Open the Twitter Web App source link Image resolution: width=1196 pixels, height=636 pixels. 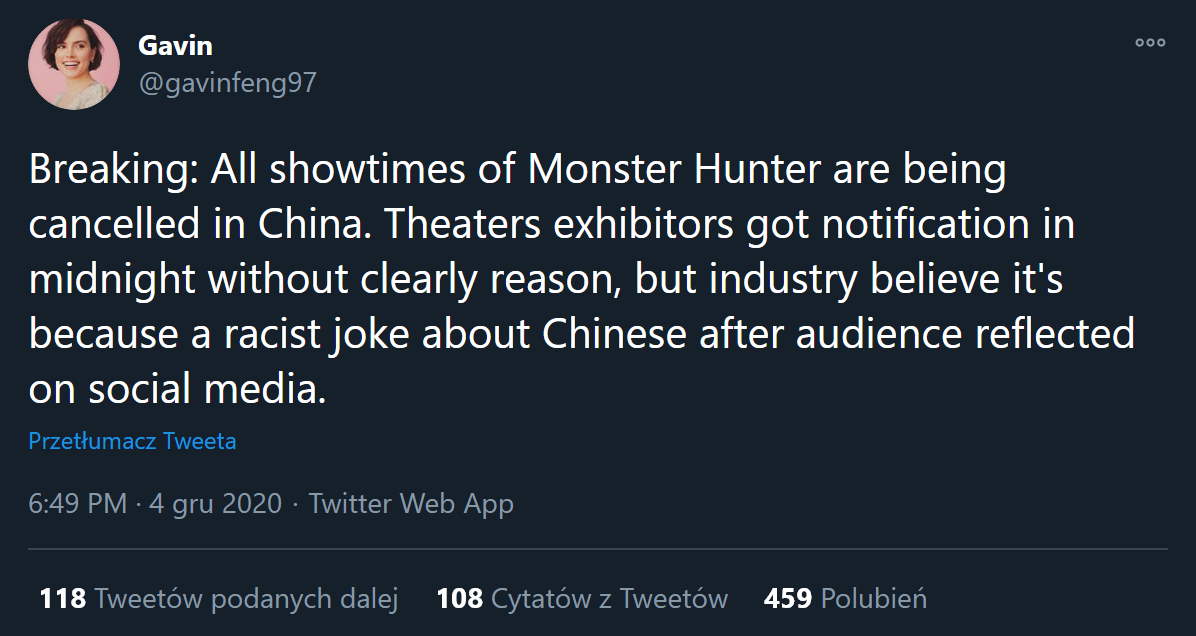click(x=410, y=504)
